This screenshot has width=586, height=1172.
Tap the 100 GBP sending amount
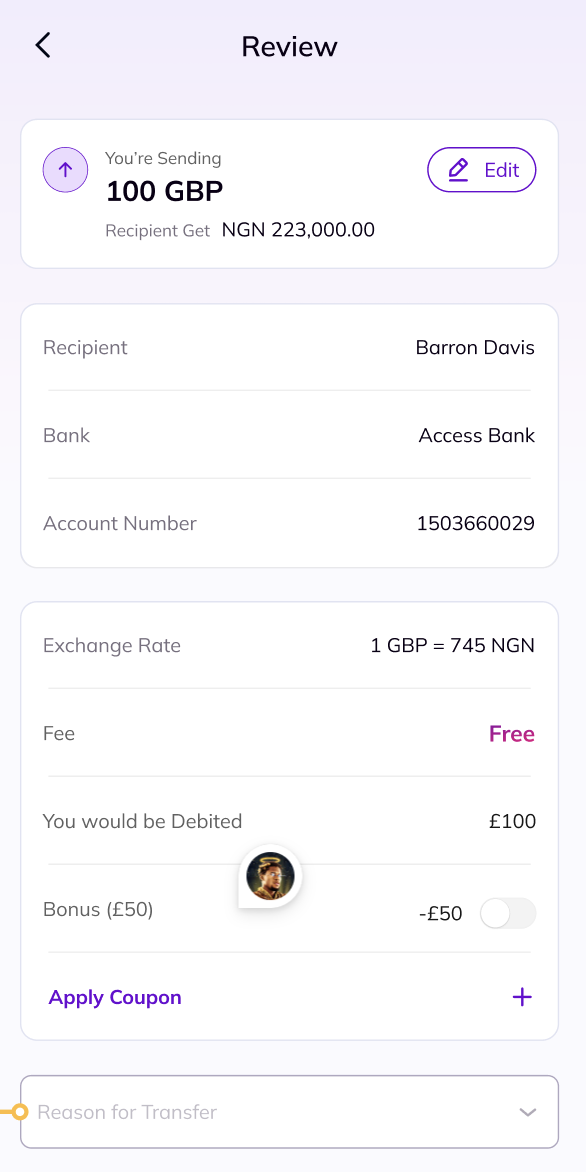[164, 191]
